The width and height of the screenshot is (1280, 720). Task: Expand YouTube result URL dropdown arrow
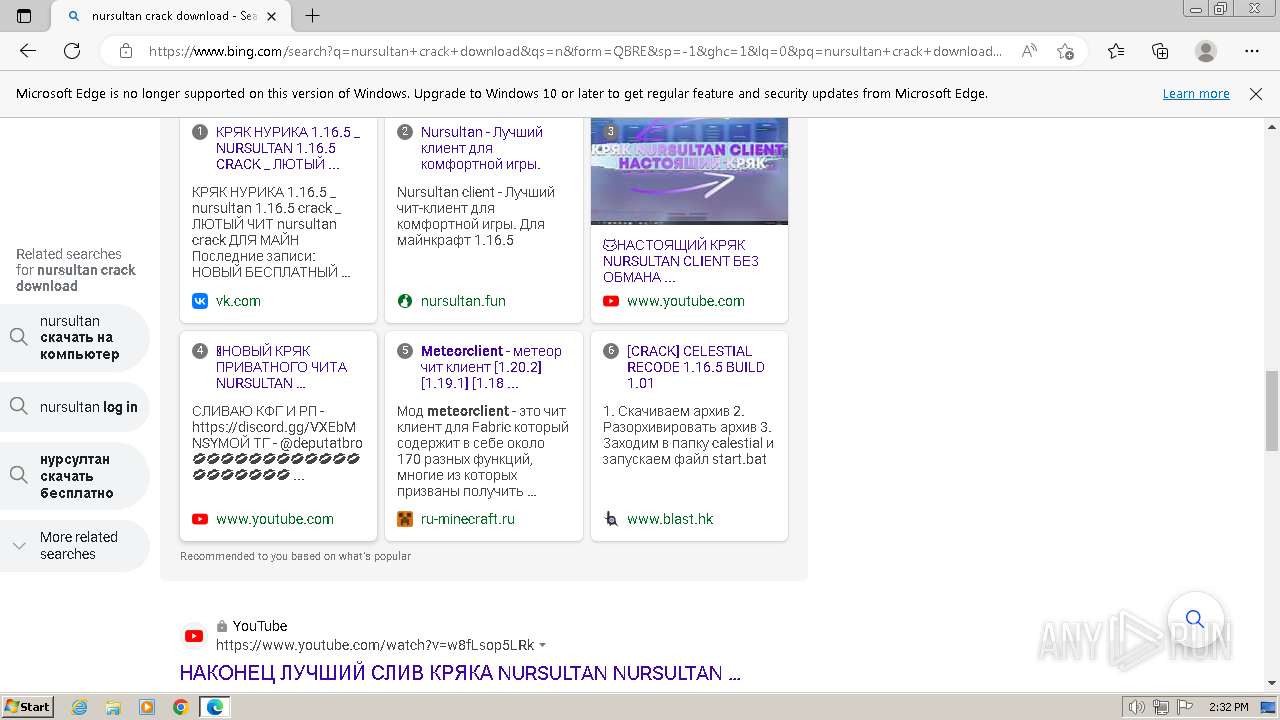543,646
